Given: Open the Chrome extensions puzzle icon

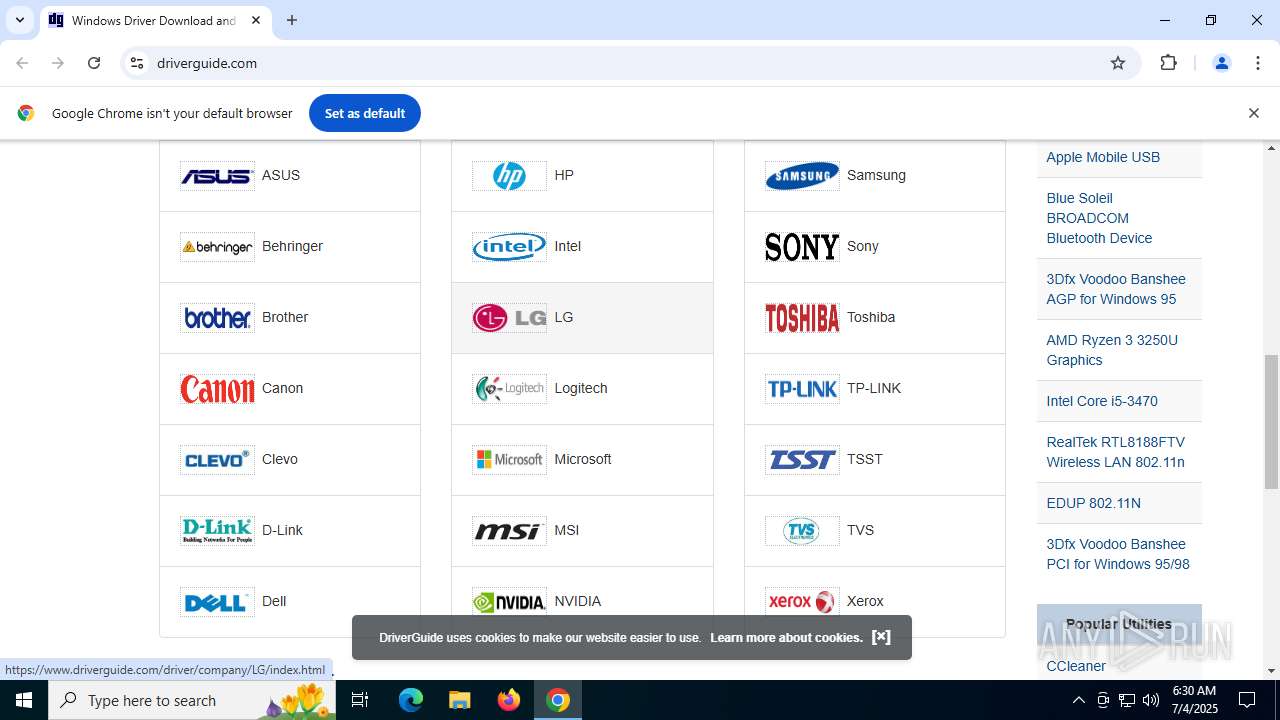Looking at the screenshot, I should coord(1168,63).
